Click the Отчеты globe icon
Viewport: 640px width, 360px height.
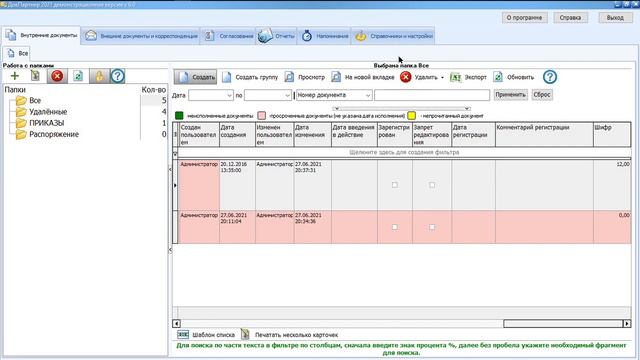(265, 36)
